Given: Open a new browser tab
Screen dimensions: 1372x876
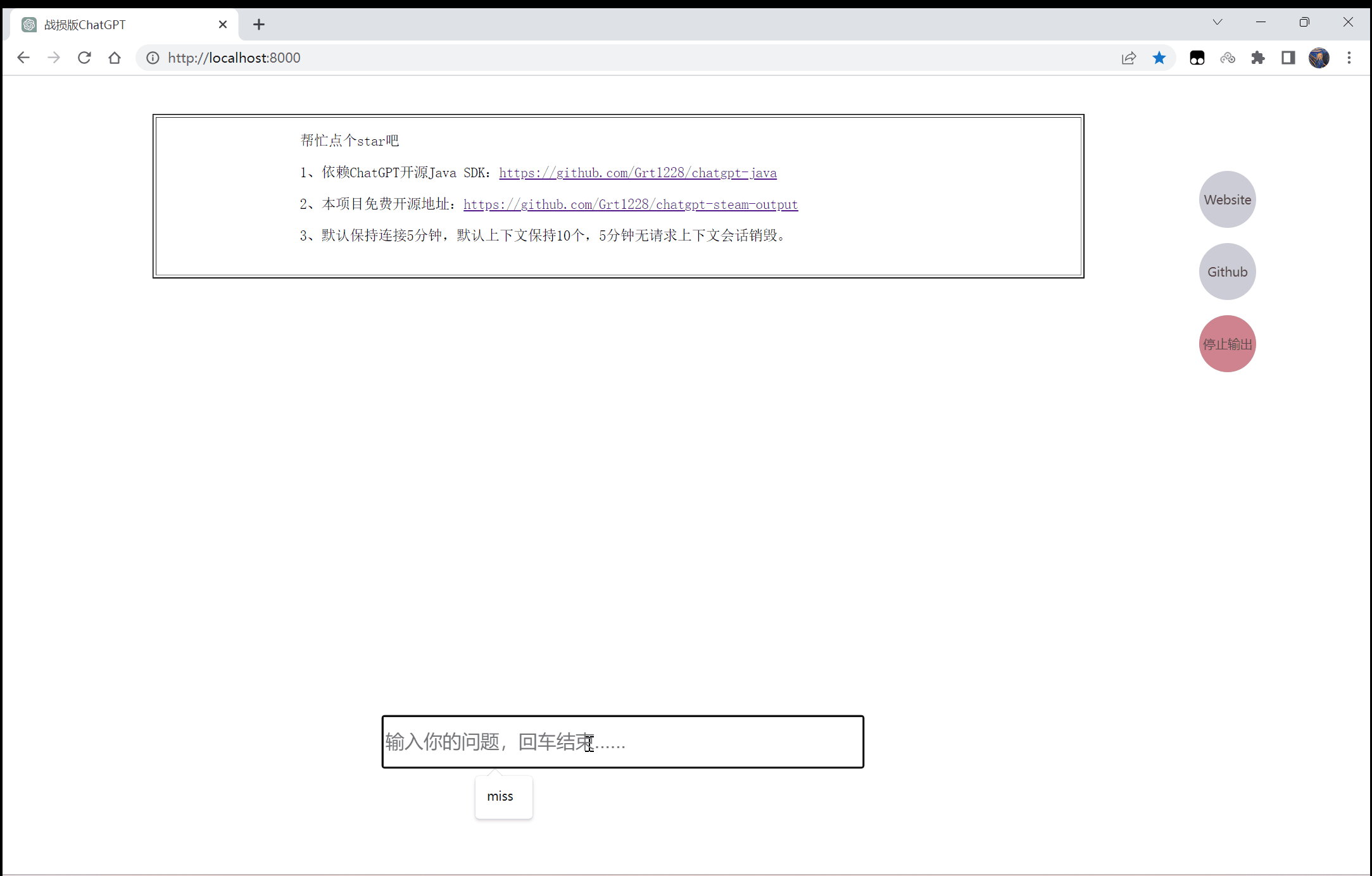Looking at the screenshot, I should [258, 24].
